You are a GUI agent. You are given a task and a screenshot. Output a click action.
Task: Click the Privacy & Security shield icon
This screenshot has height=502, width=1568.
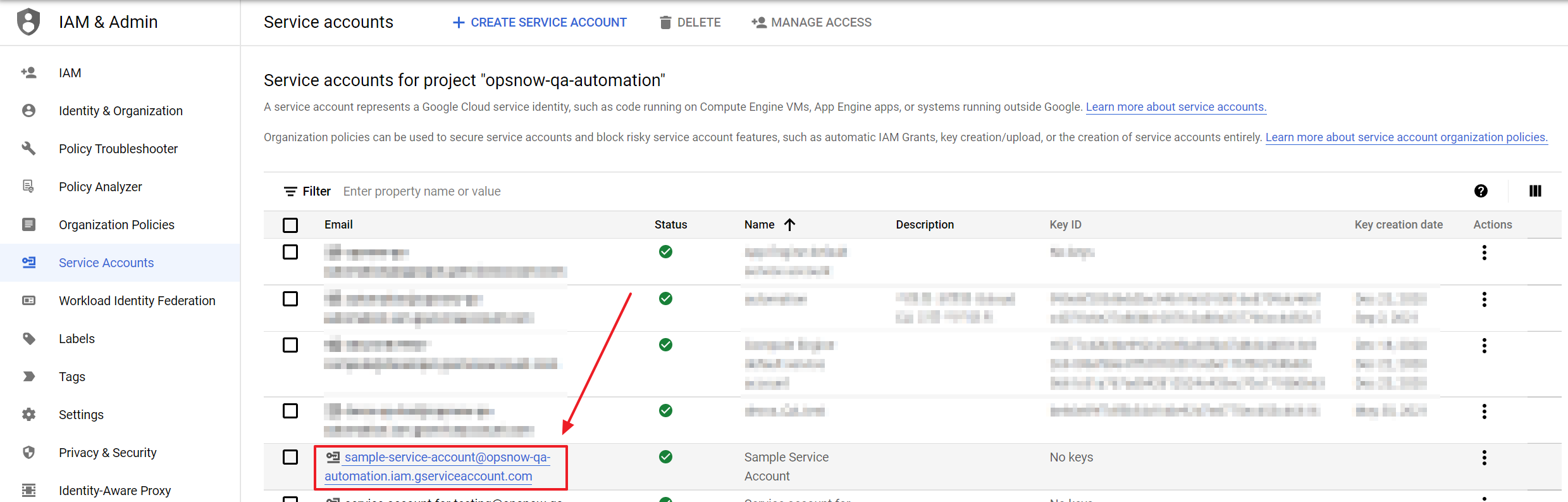pyautogui.click(x=28, y=453)
